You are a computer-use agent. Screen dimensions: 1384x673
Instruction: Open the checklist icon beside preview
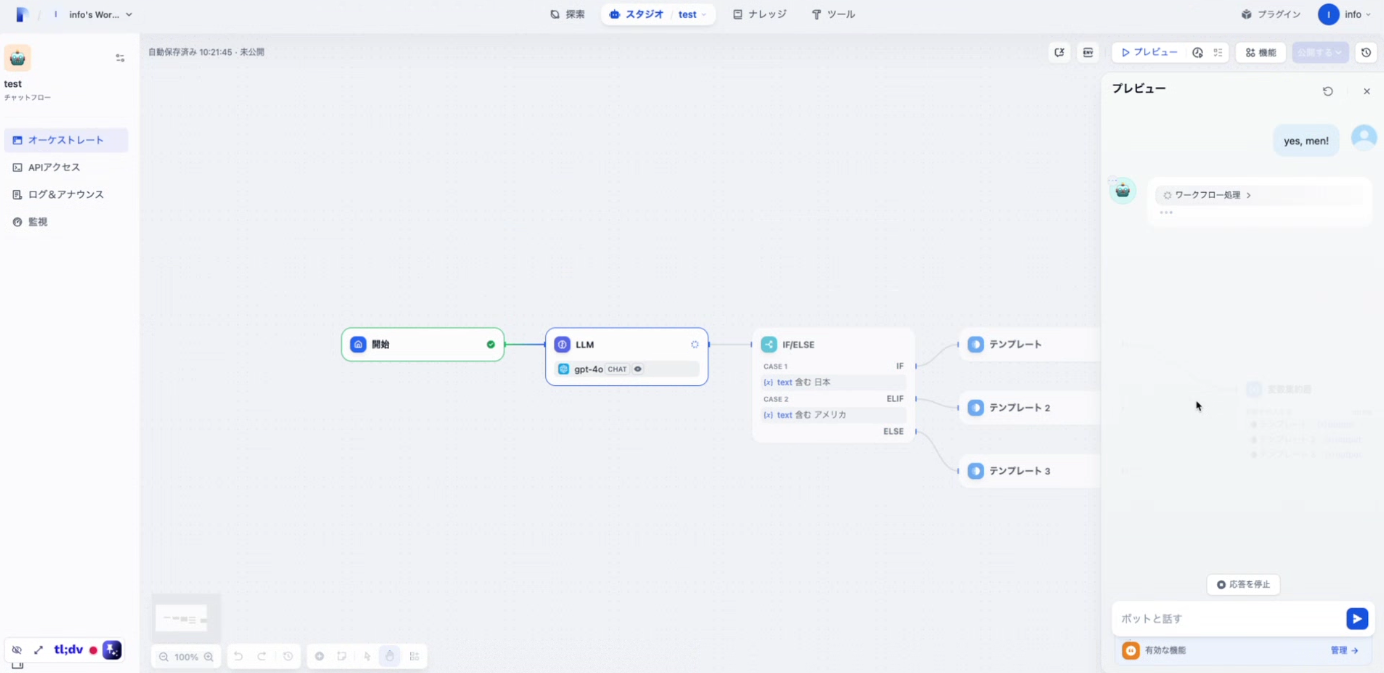tap(1218, 52)
